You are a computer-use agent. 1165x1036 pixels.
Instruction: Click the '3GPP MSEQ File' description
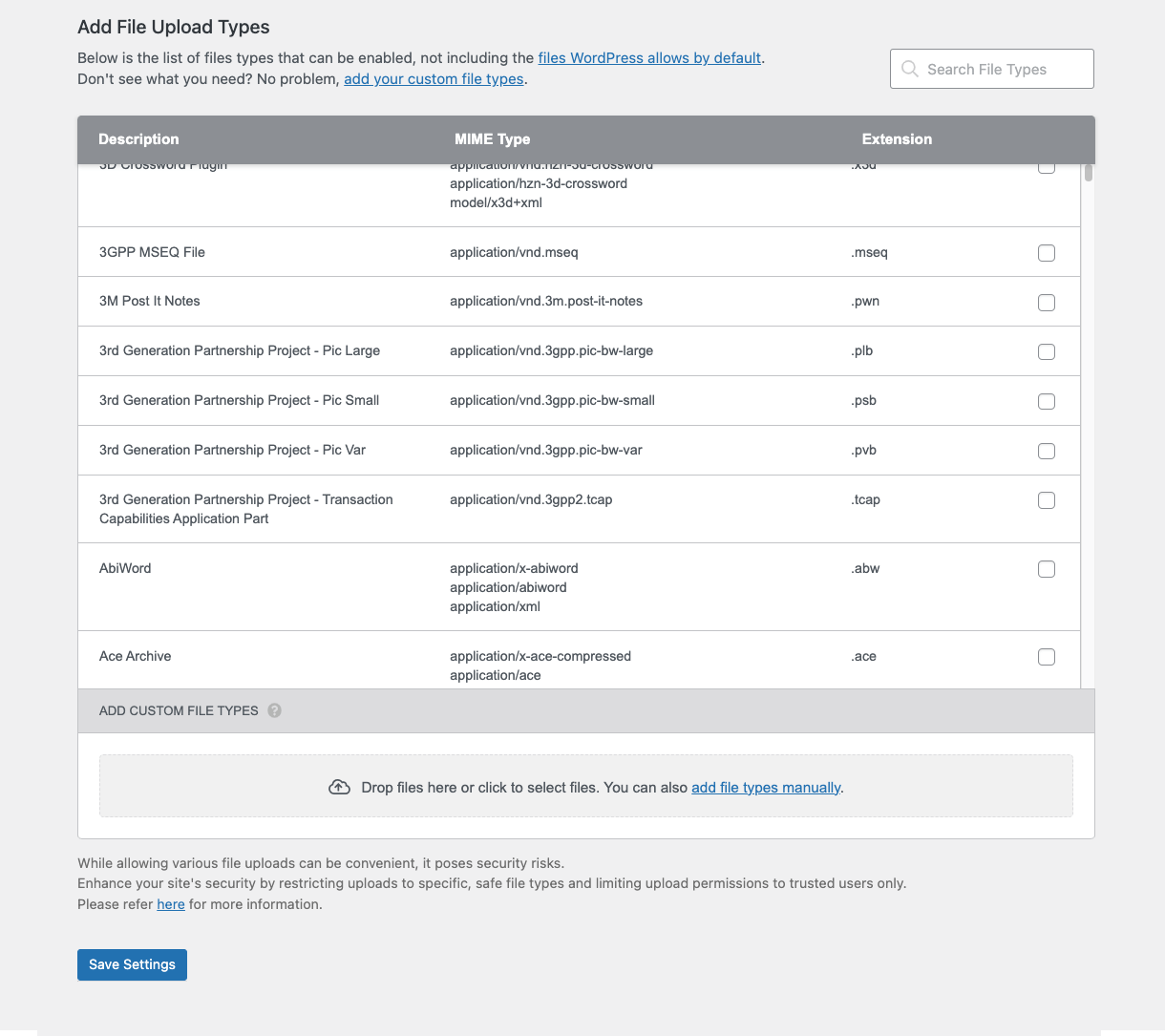click(x=152, y=252)
